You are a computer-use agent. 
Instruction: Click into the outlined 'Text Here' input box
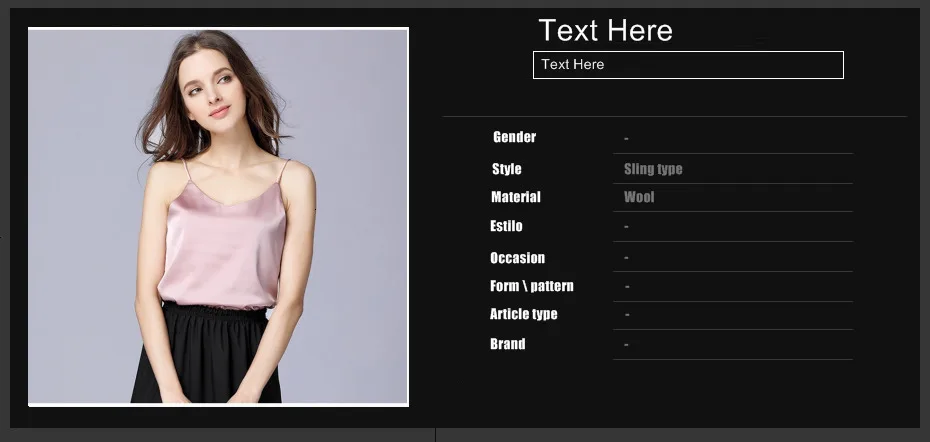pos(688,65)
